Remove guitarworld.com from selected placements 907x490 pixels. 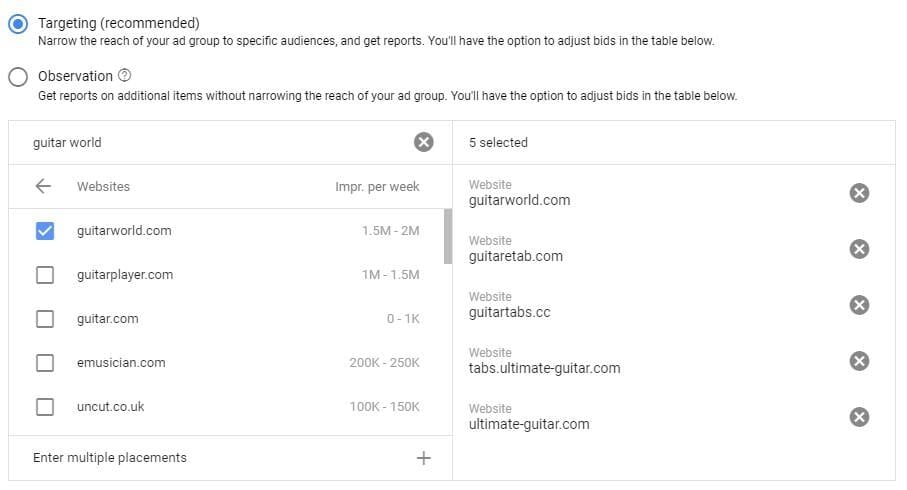pos(858,193)
